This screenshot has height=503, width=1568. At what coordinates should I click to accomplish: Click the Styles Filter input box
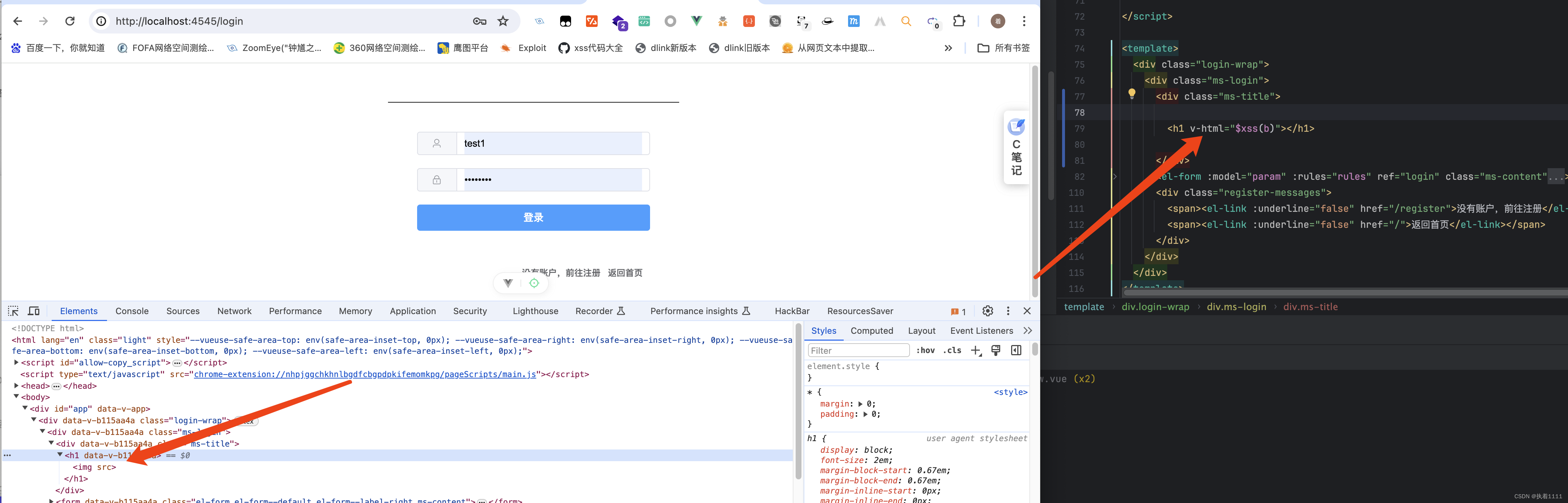pyautogui.click(x=858, y=350)
